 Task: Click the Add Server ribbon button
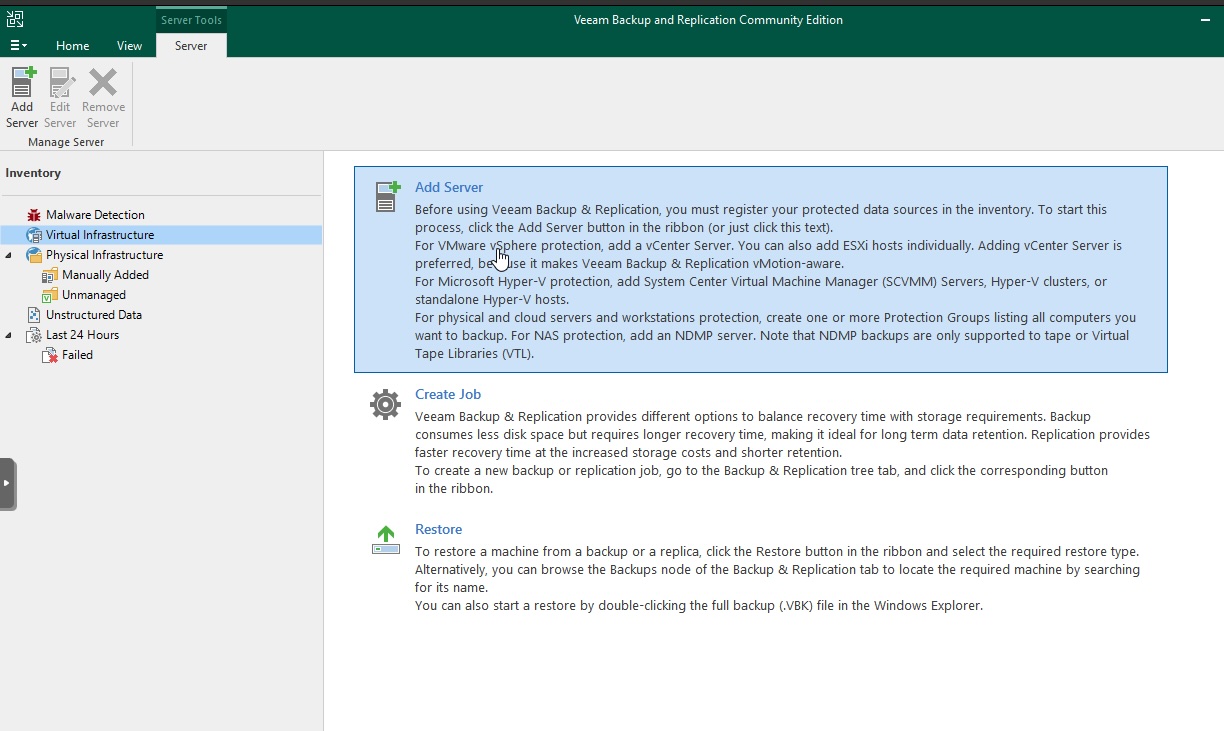coord(22,97)
